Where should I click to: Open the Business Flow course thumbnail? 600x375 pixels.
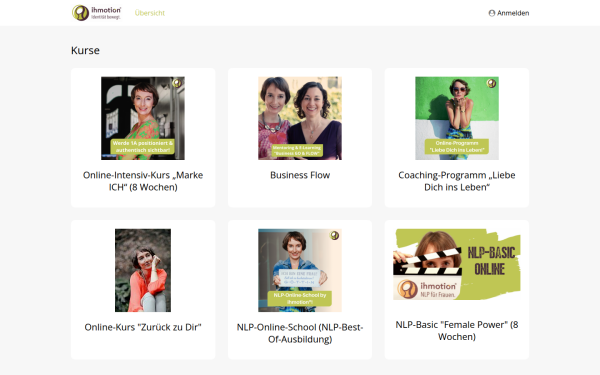(300, 118)
